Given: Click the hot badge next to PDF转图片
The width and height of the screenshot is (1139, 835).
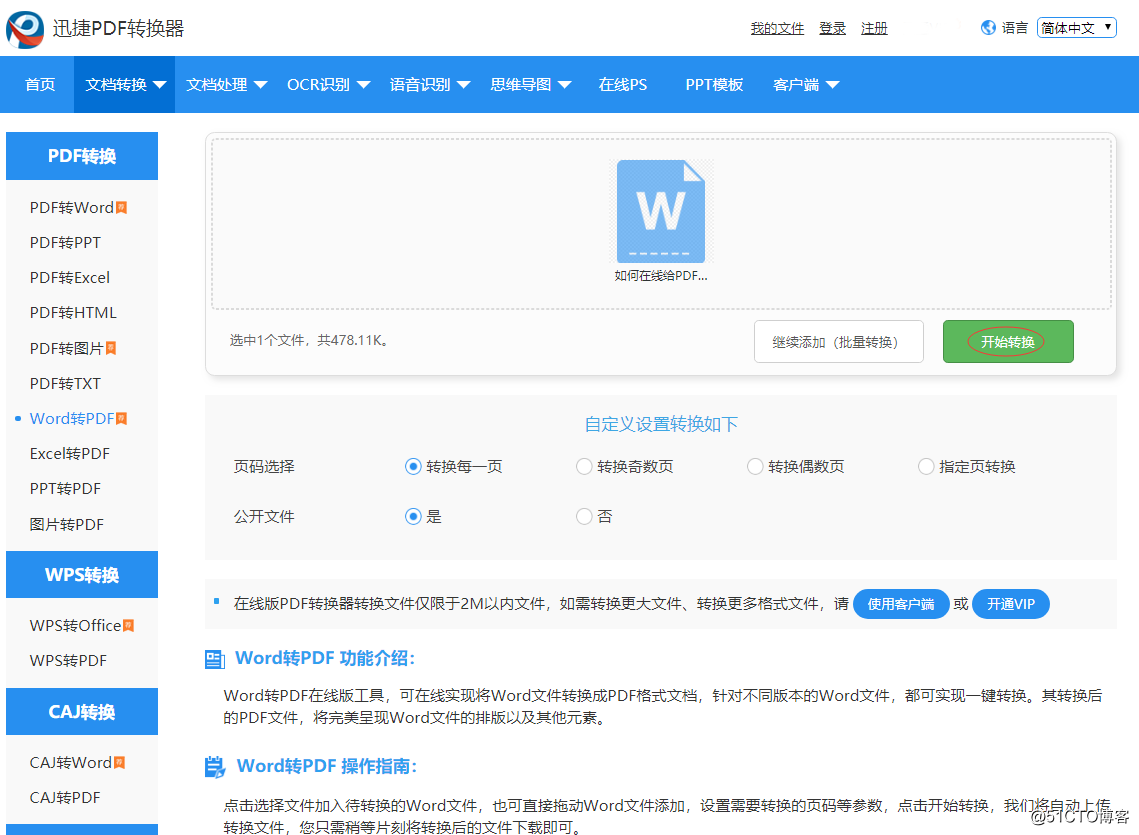Looking at the screenshot, I should [111, 348].
